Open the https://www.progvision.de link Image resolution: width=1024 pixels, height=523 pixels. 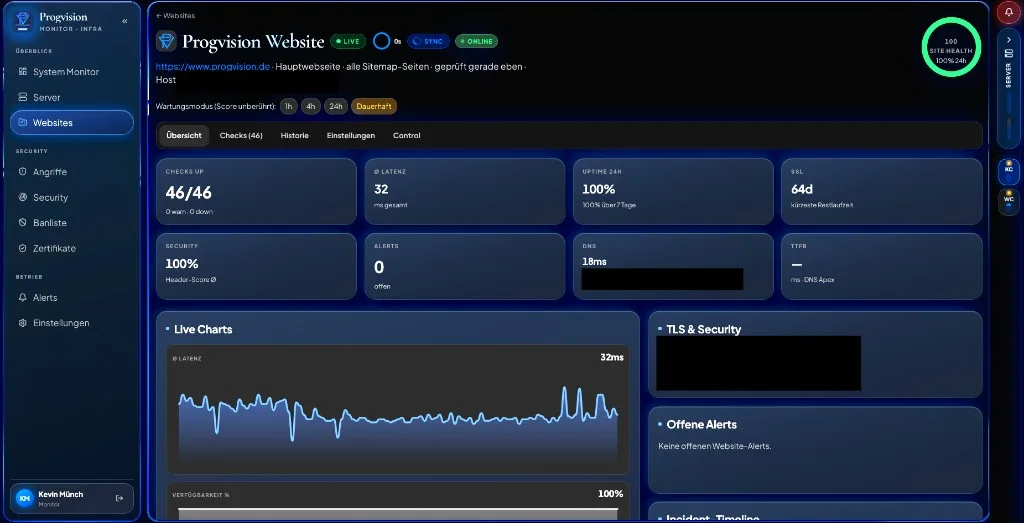tap(213, 67)
